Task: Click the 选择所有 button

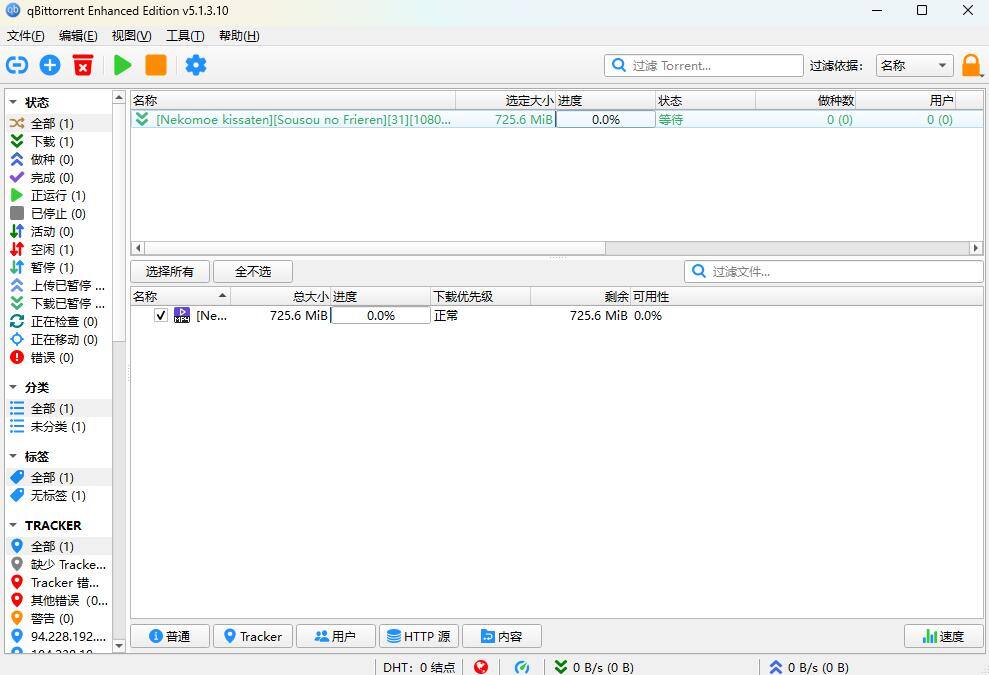Action: pos(169,271)
